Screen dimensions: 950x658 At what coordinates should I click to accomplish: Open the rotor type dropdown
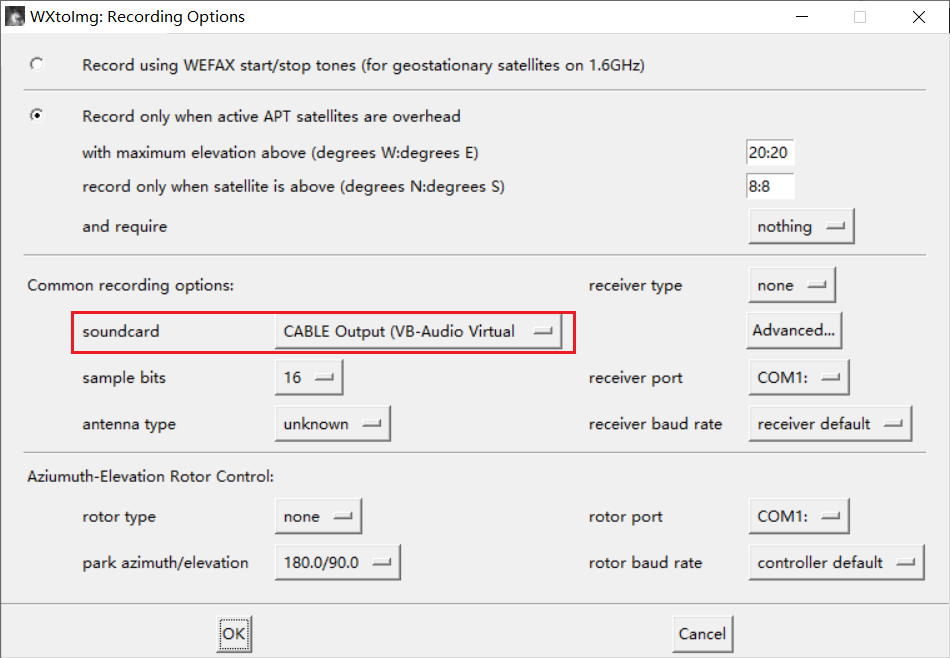click(x=317, y=517)
